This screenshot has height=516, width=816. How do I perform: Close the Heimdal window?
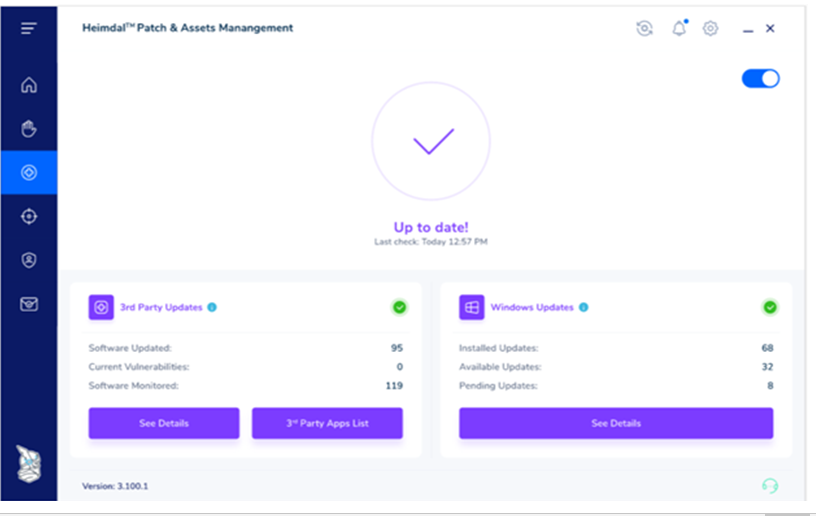point(770,28)
